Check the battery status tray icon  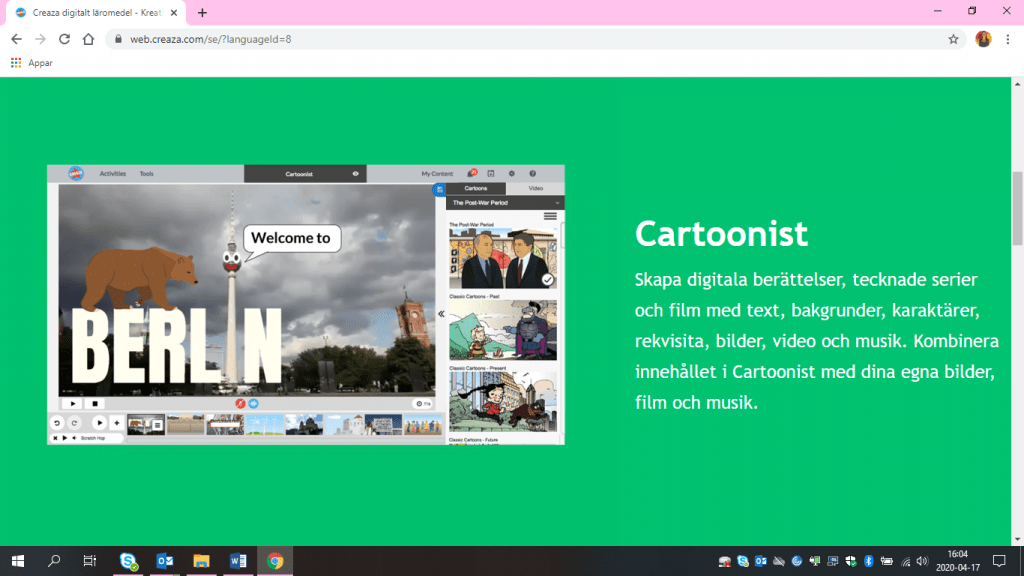[886, 562]
